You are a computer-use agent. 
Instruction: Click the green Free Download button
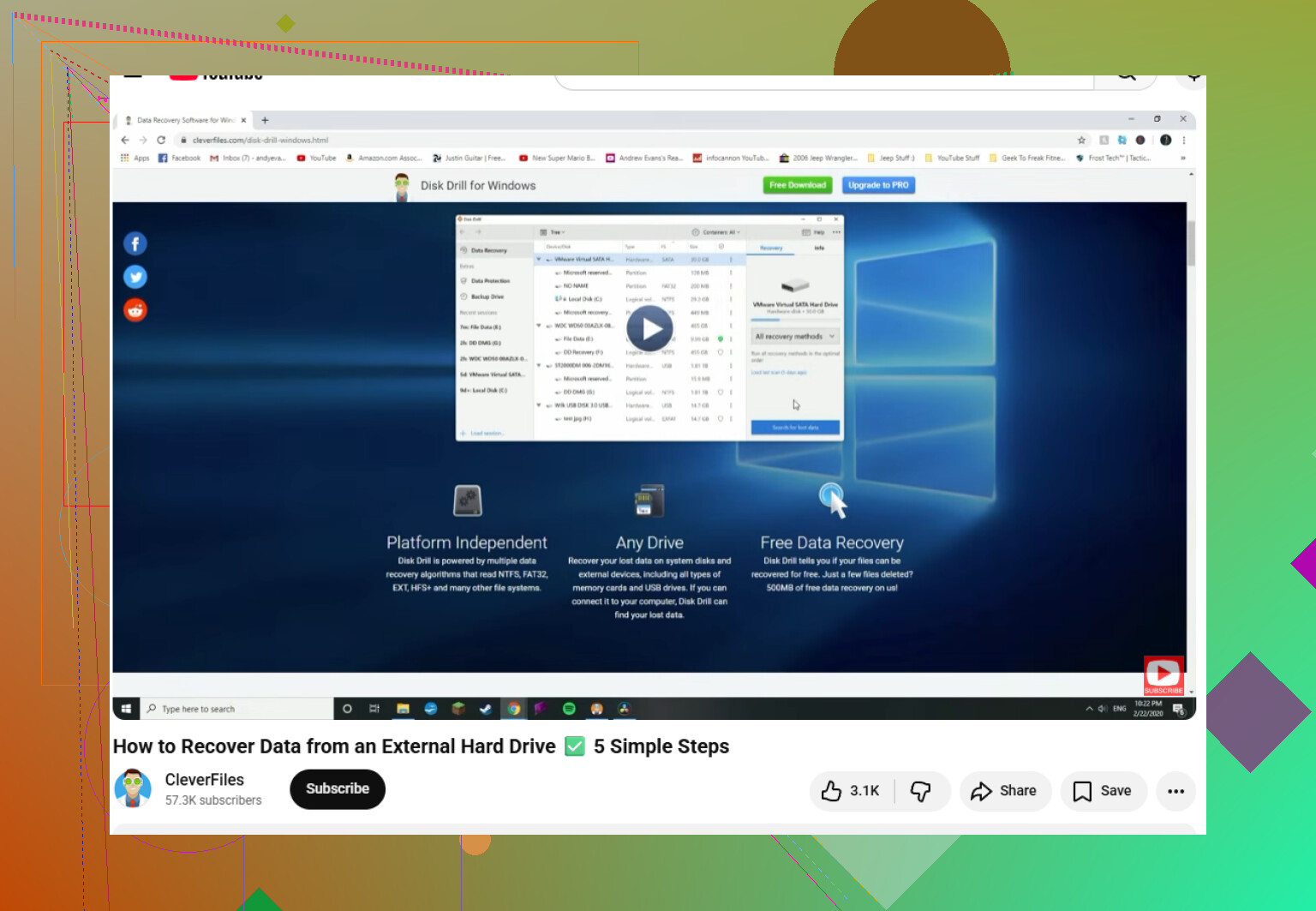(798, 185)
